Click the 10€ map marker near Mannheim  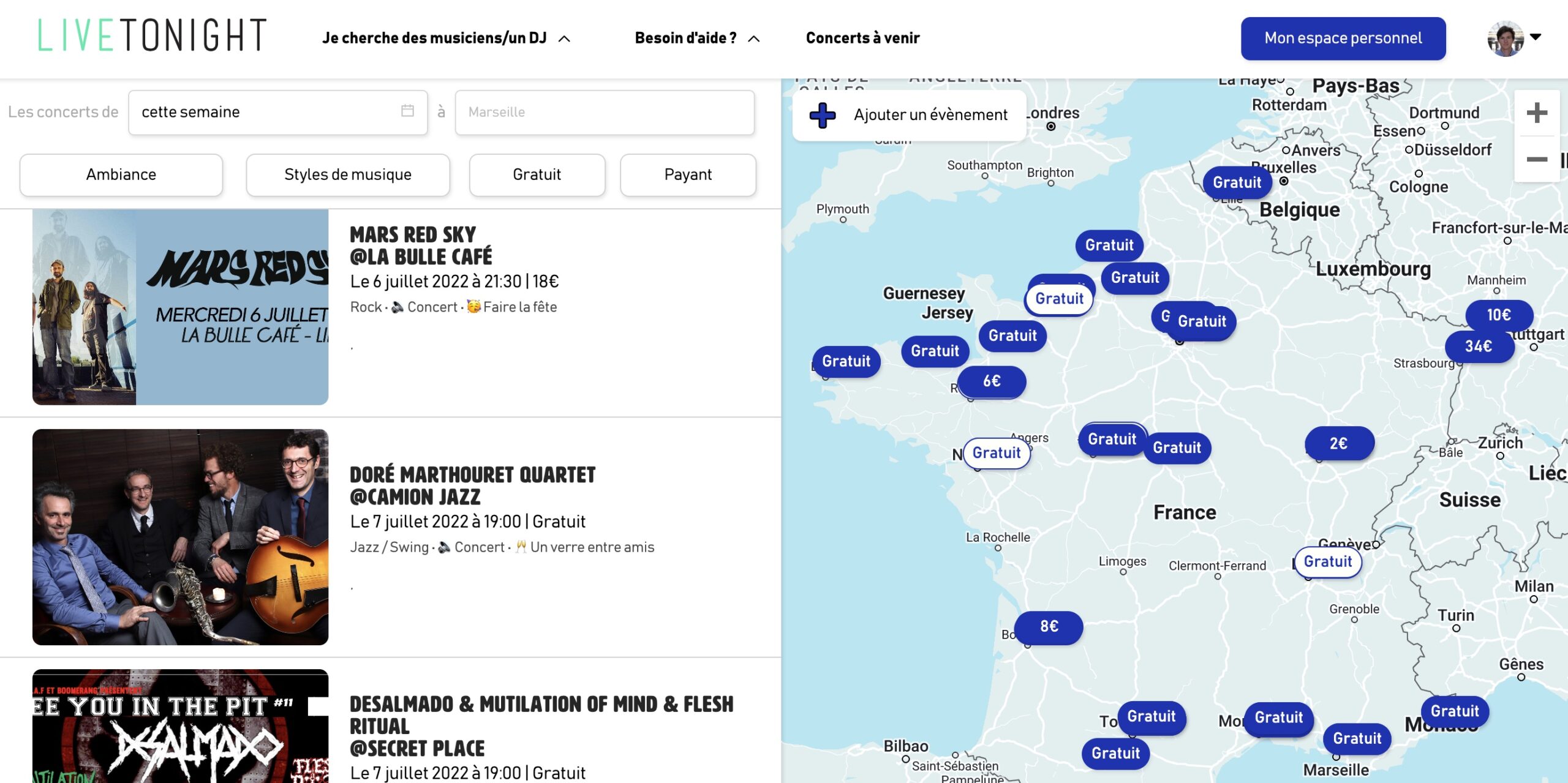pyautogui.click(x=1498, y=315)
